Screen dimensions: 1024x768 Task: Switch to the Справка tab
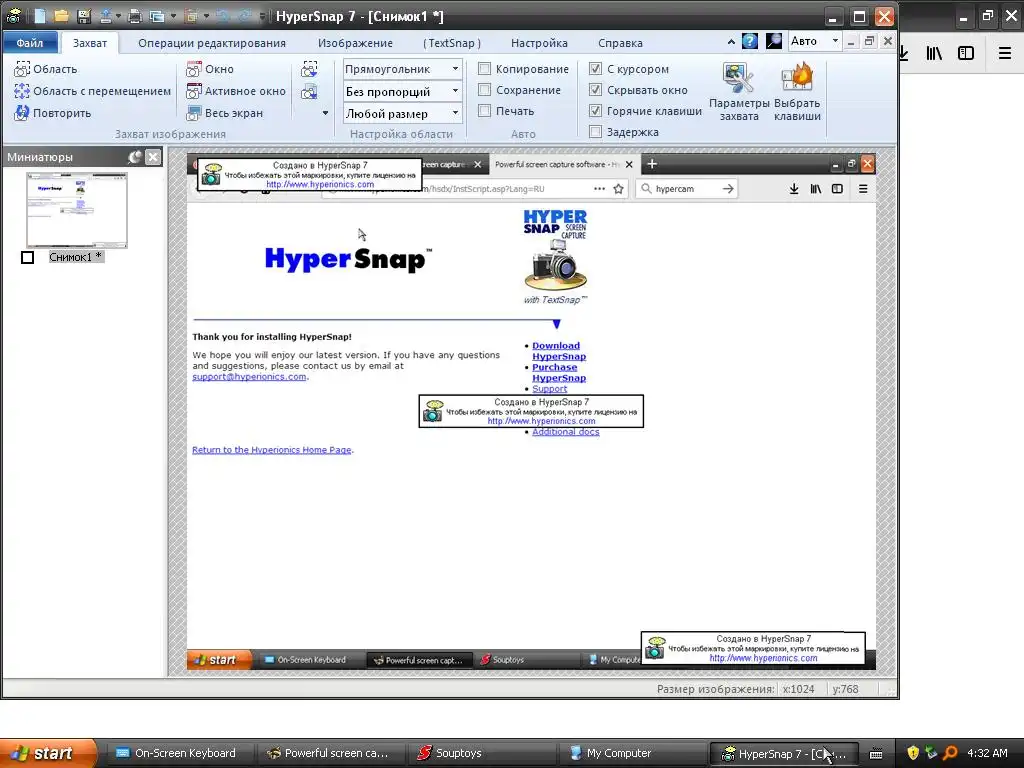(x=620, y=42)
